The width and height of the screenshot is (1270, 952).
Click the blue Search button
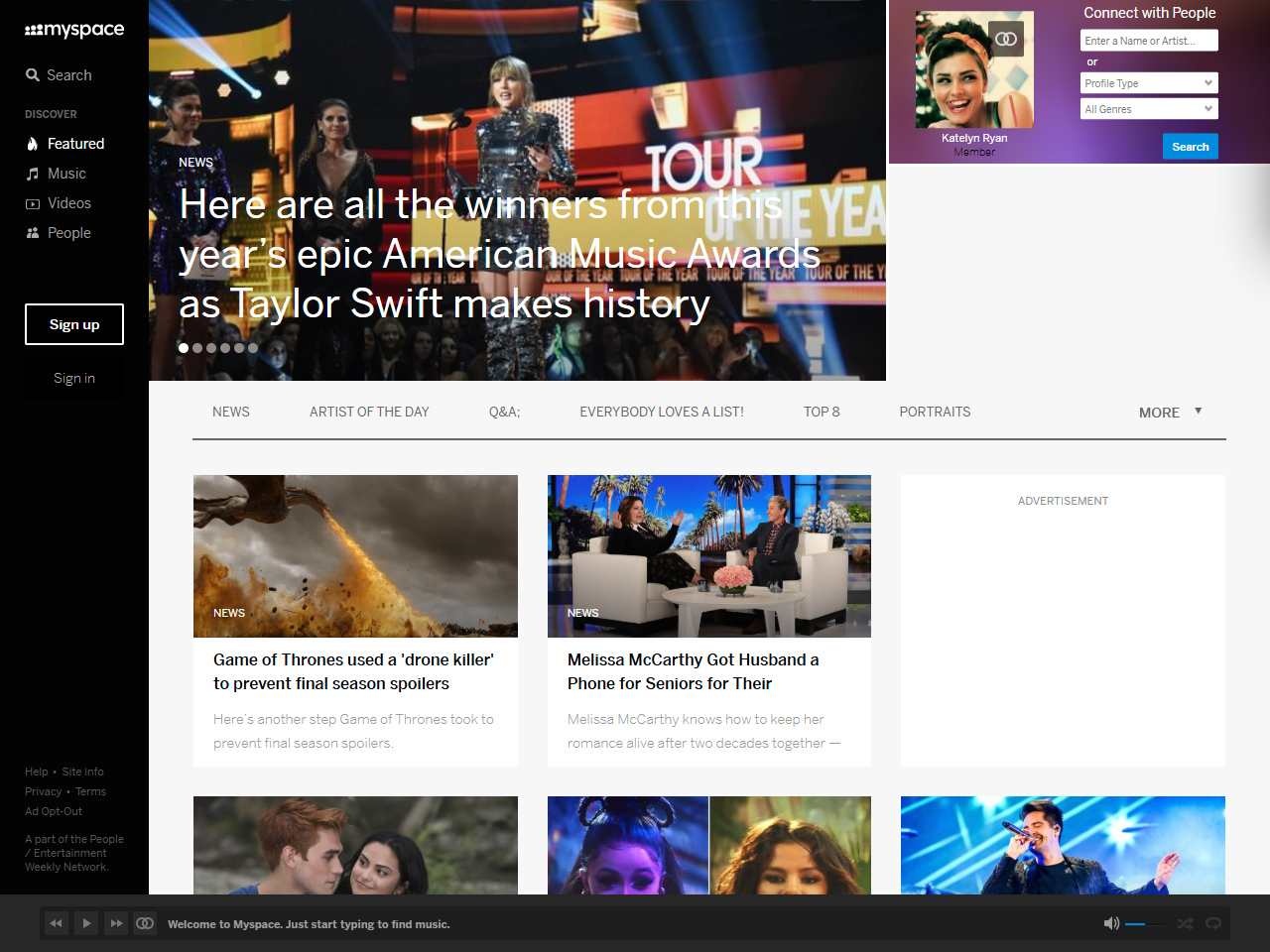point(1191,147)
